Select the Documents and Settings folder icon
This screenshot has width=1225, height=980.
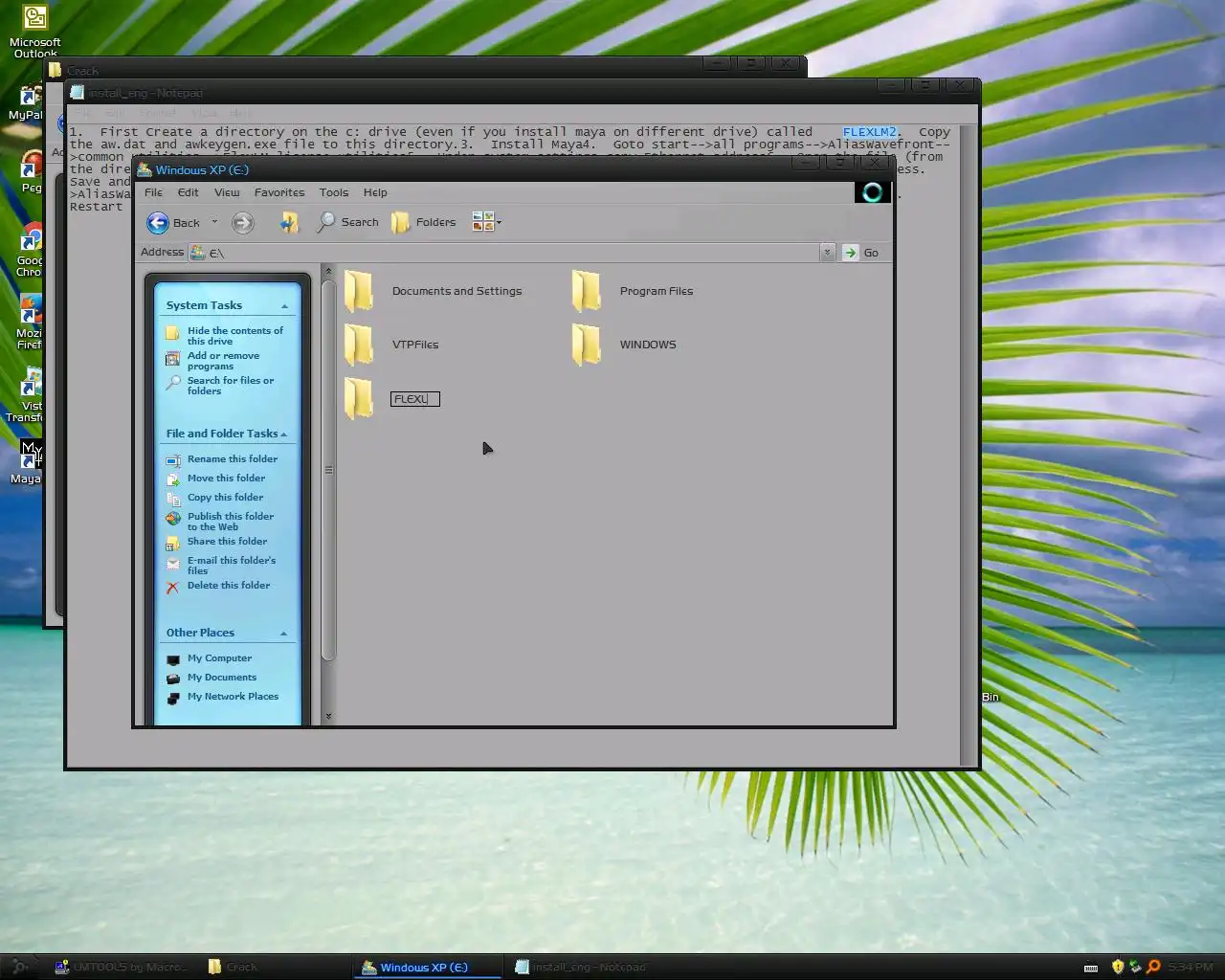click(x=359, y=291)
